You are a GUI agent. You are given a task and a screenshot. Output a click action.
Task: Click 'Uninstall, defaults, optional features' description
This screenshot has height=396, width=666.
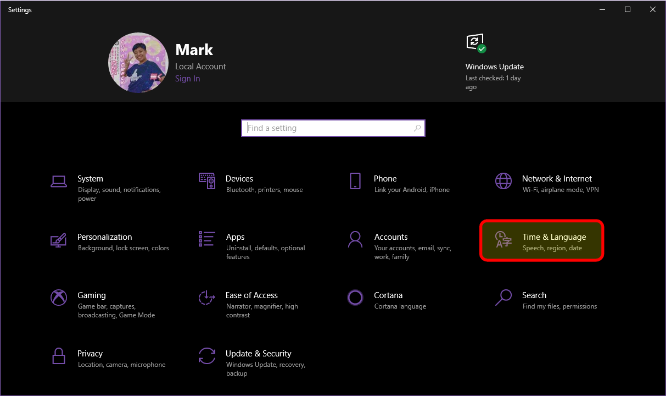[265, 252]
